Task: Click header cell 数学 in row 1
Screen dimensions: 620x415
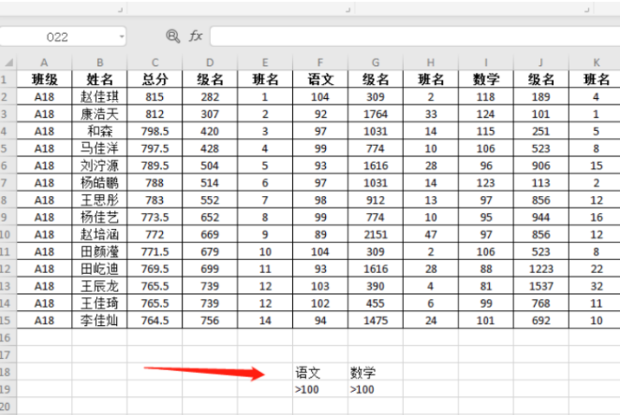Action: pyautogui.click(x=486, y=79)
